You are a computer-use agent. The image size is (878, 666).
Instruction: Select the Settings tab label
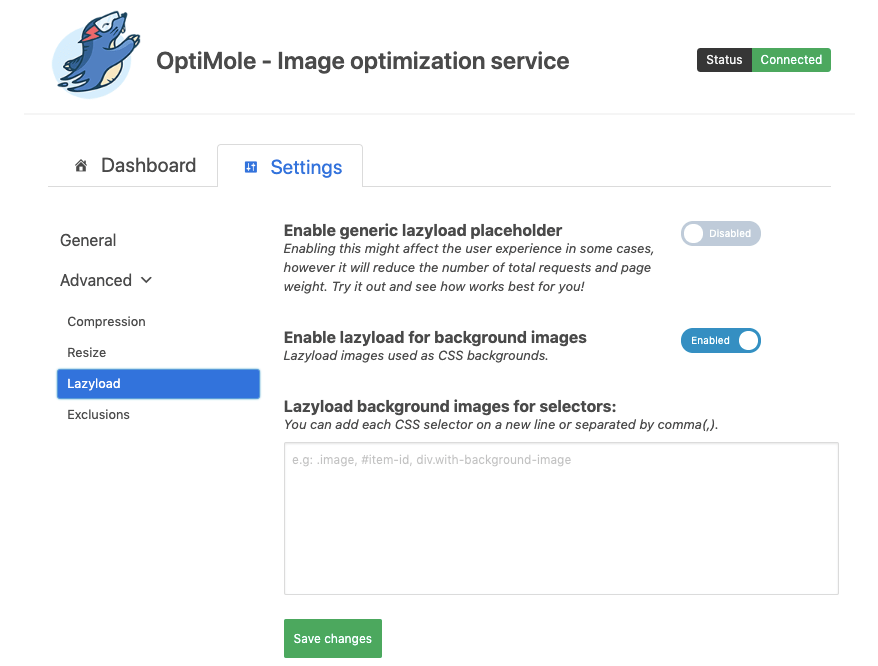point(306,167)
